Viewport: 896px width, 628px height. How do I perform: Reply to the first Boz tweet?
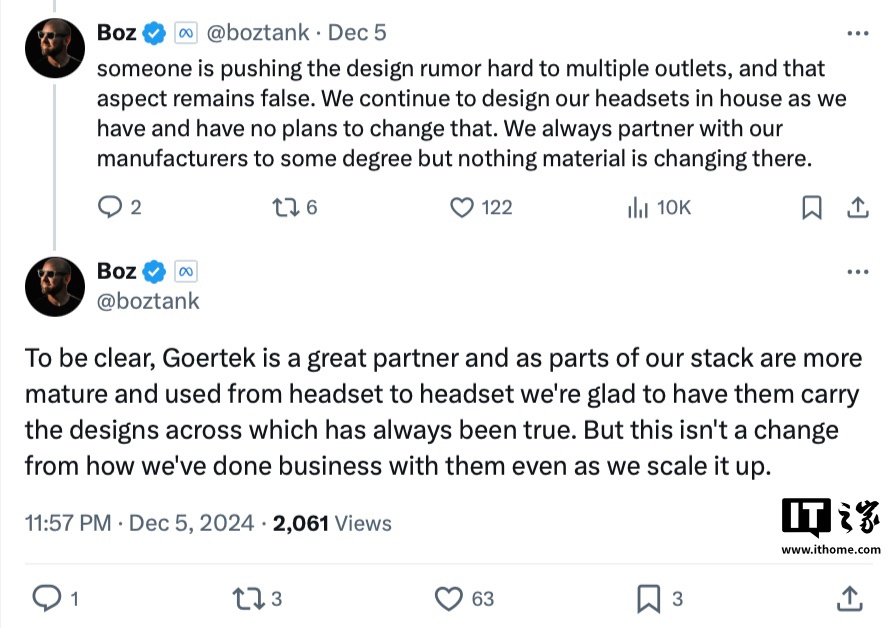pos(110,207)
